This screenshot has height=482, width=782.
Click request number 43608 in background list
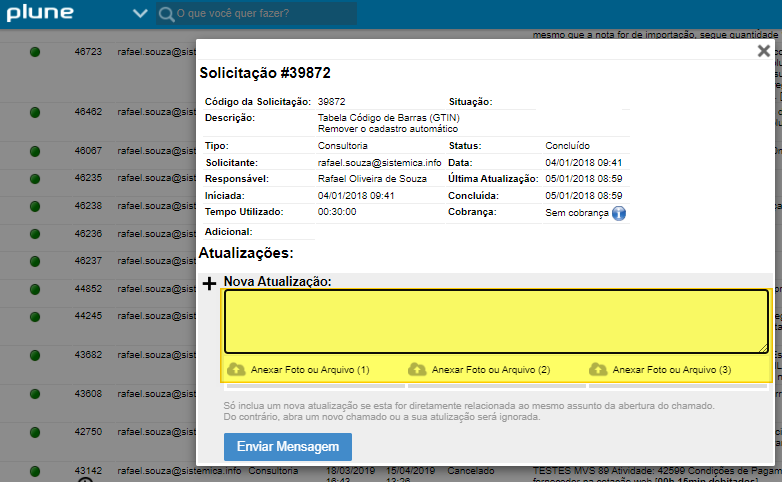[x=88, y=394]
